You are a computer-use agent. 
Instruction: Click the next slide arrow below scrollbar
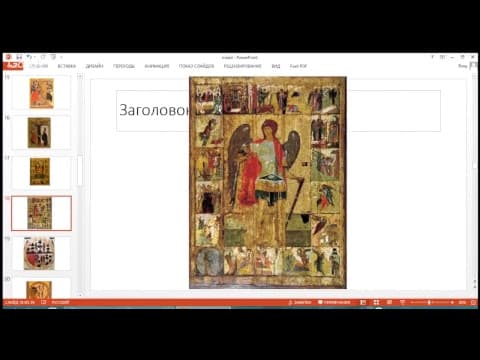click(x=475, y=287)
